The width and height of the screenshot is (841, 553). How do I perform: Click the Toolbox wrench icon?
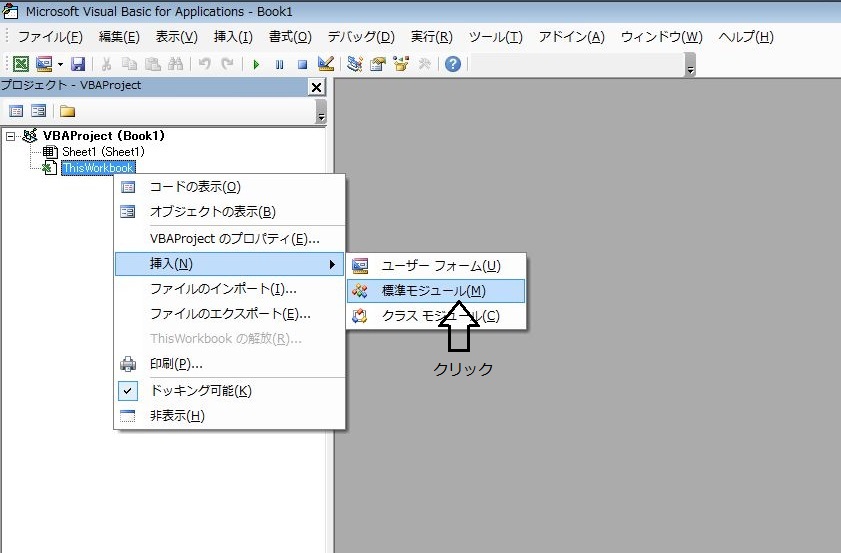[x=425, y=64]
